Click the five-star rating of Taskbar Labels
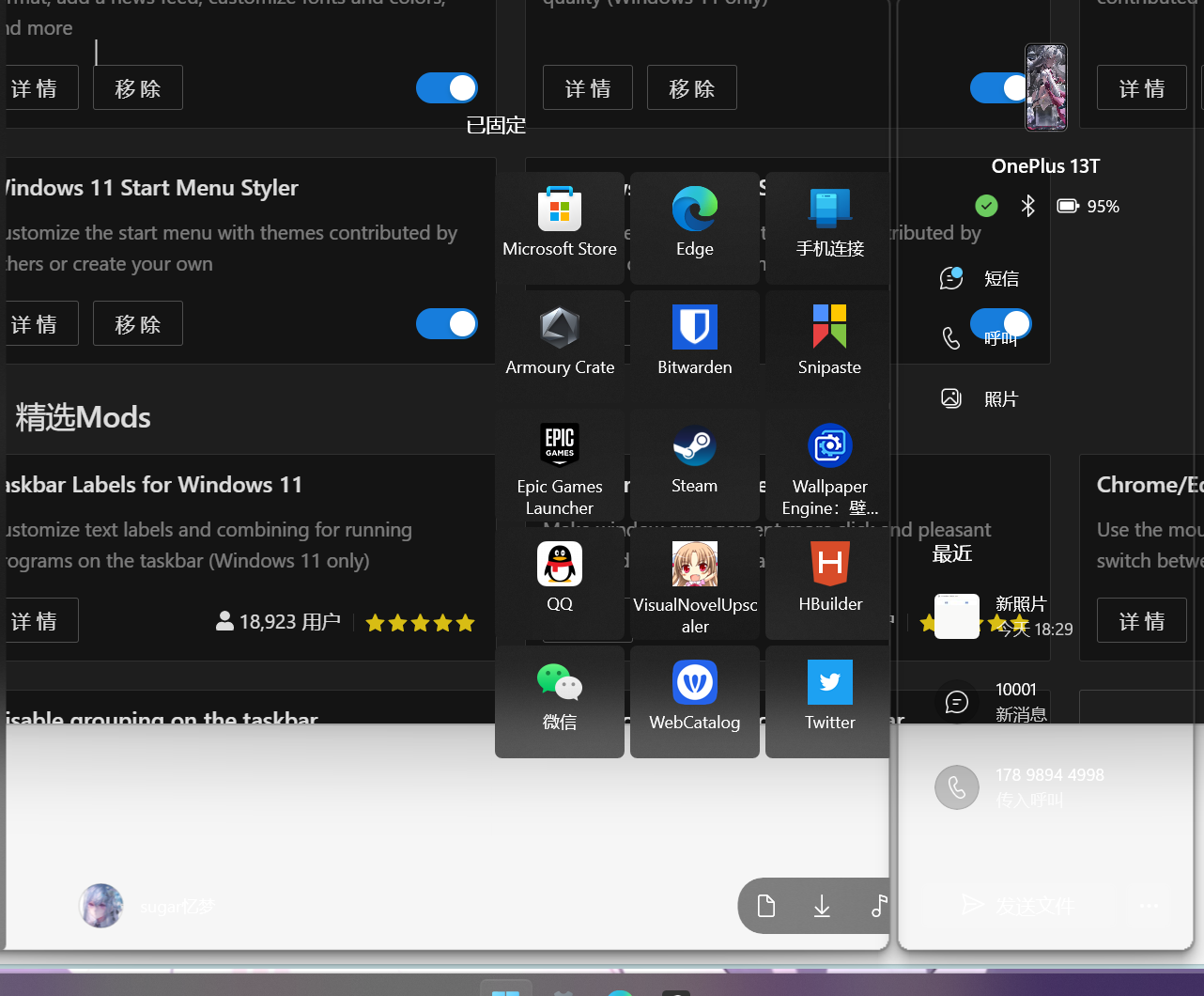This screenshot has width=1204, height=996. point(420,623)
